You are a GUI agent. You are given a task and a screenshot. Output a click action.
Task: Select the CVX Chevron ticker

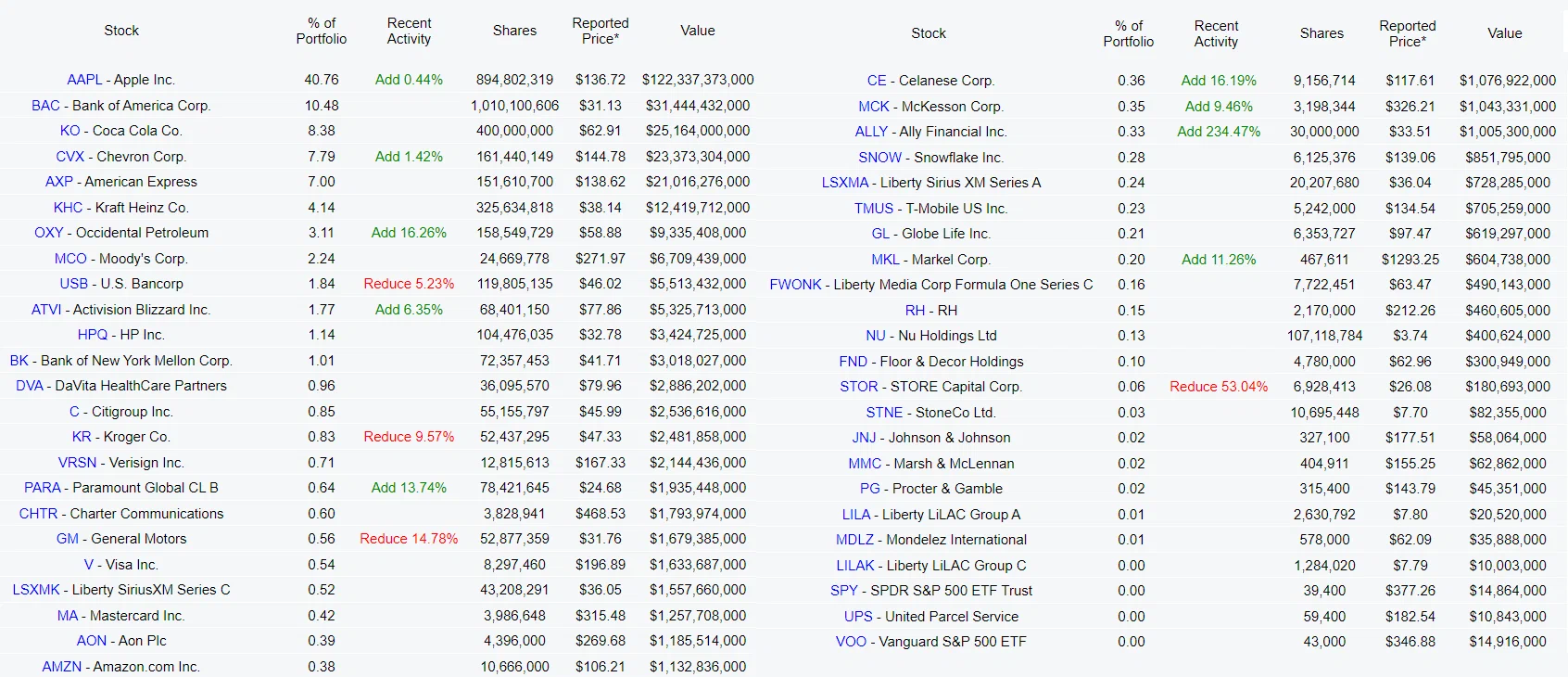(70, 157)
